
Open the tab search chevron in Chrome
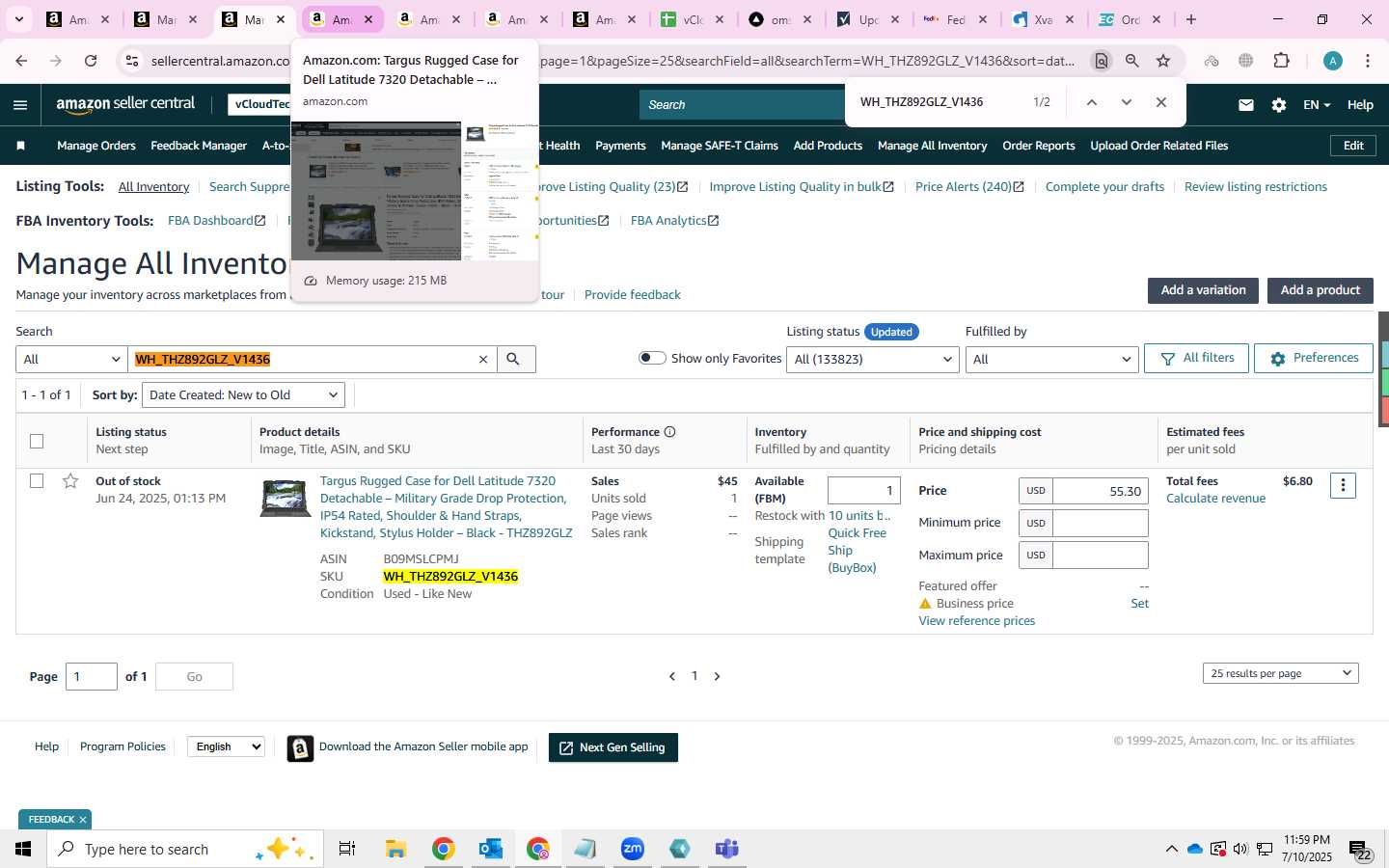pos(19,19)
